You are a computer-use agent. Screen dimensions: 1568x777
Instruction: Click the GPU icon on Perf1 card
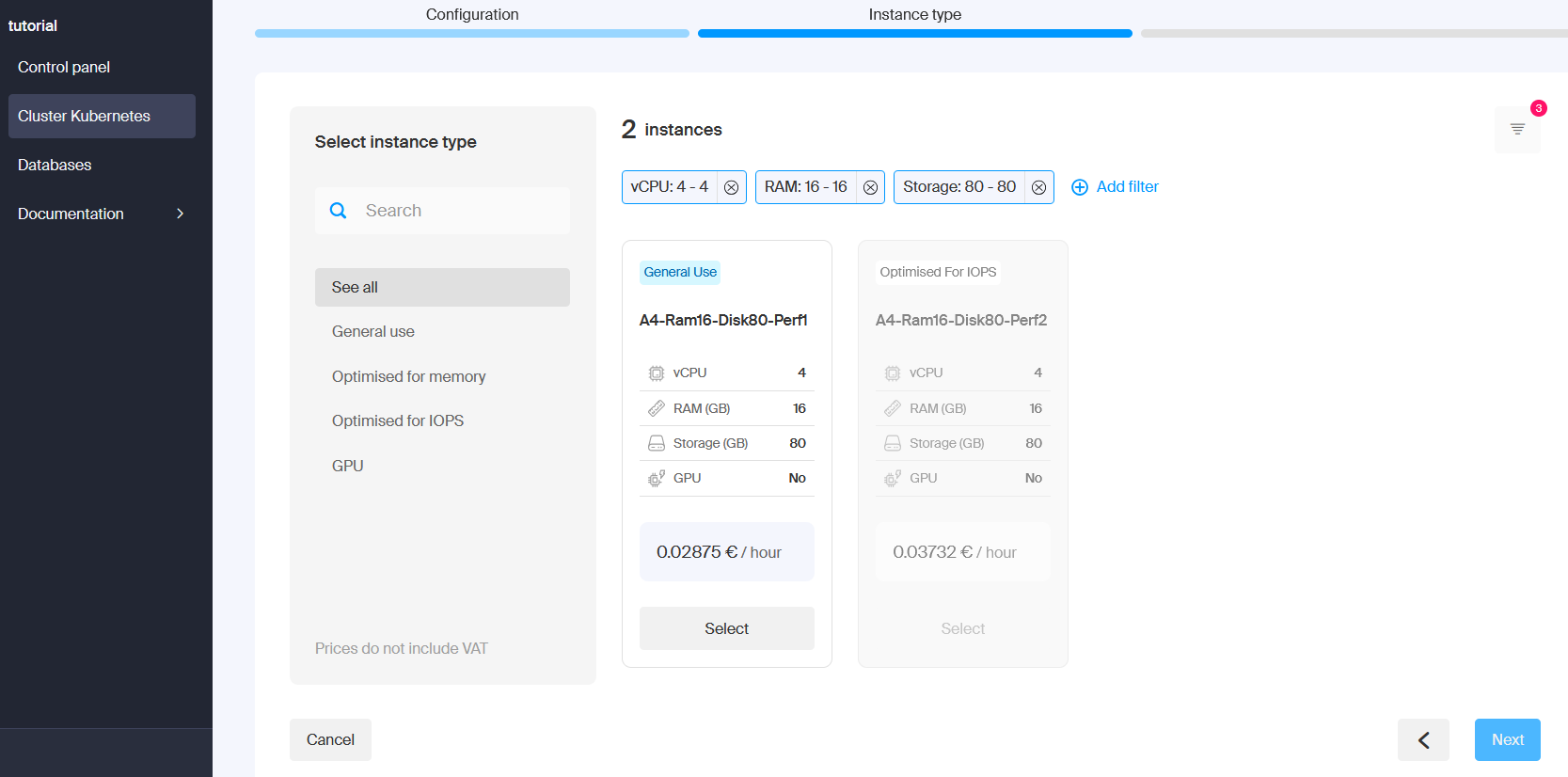[656, 478]
